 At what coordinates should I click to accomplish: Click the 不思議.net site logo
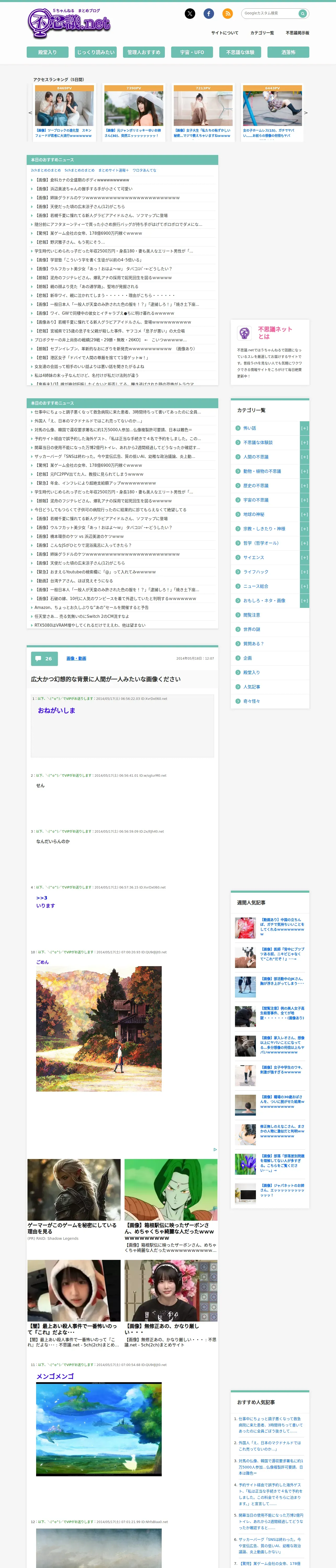coord(69,23)
